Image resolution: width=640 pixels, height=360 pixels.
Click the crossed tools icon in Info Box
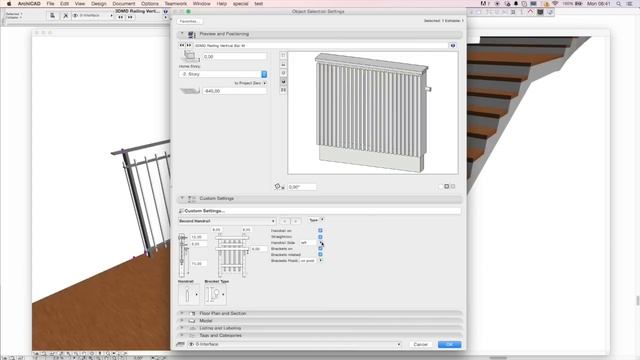click(65, 16)
